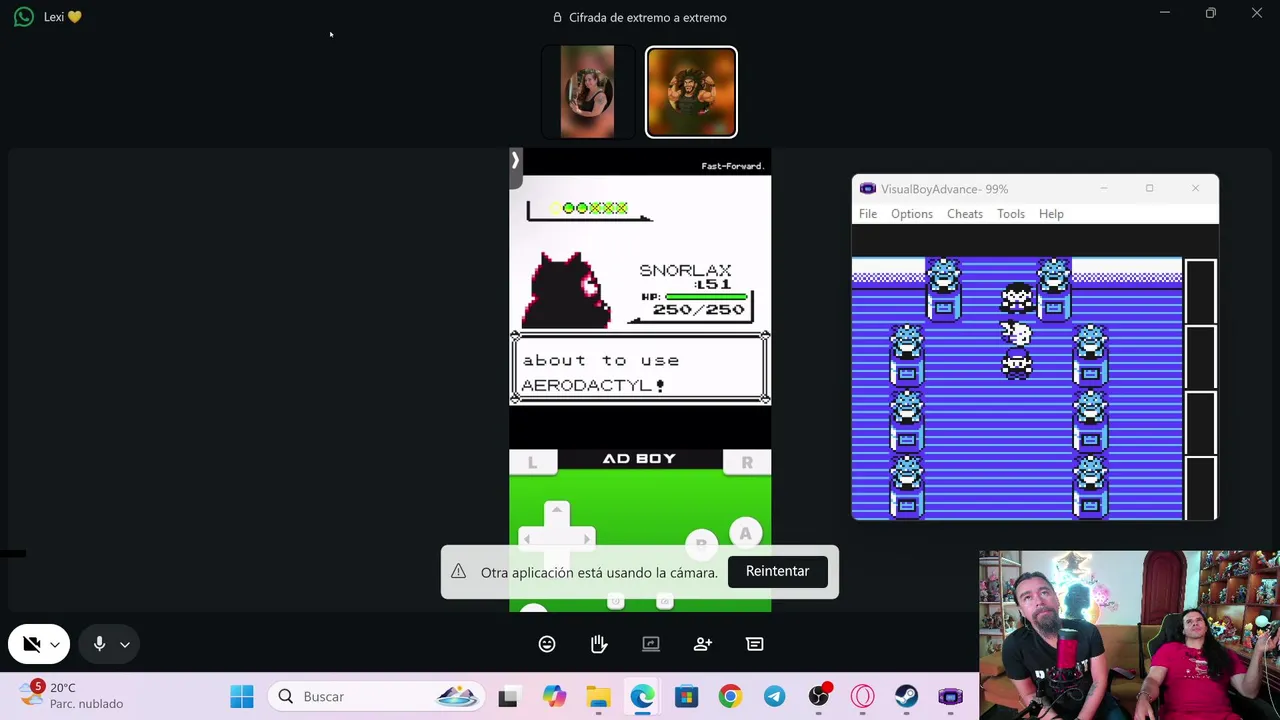Click the Buscar taskbar search field
Image resolution: width=1280 pixels, height=720 pixels.
pos(377,696)
